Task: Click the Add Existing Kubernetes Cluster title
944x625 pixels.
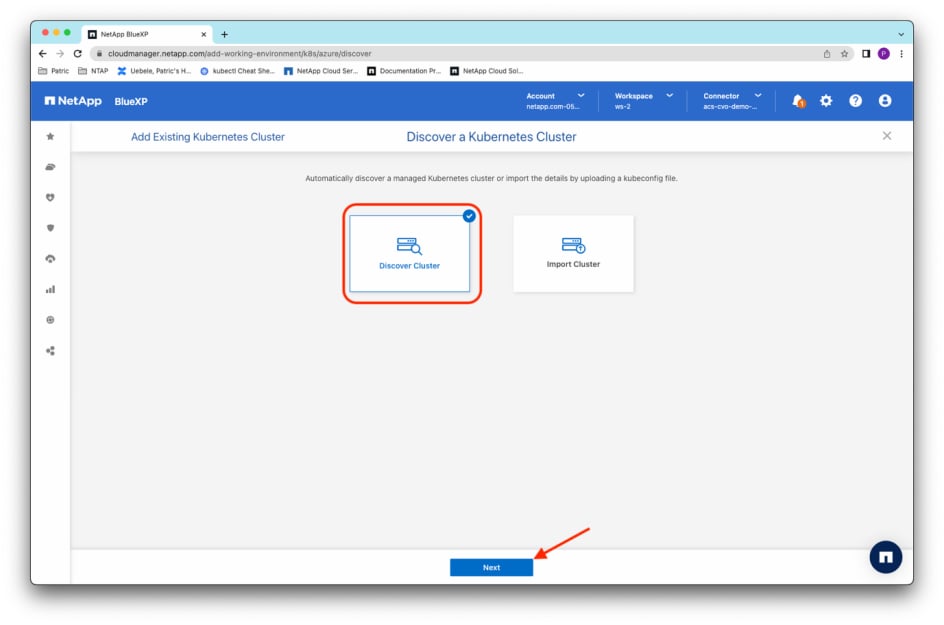Action: [x=208, y=137]
